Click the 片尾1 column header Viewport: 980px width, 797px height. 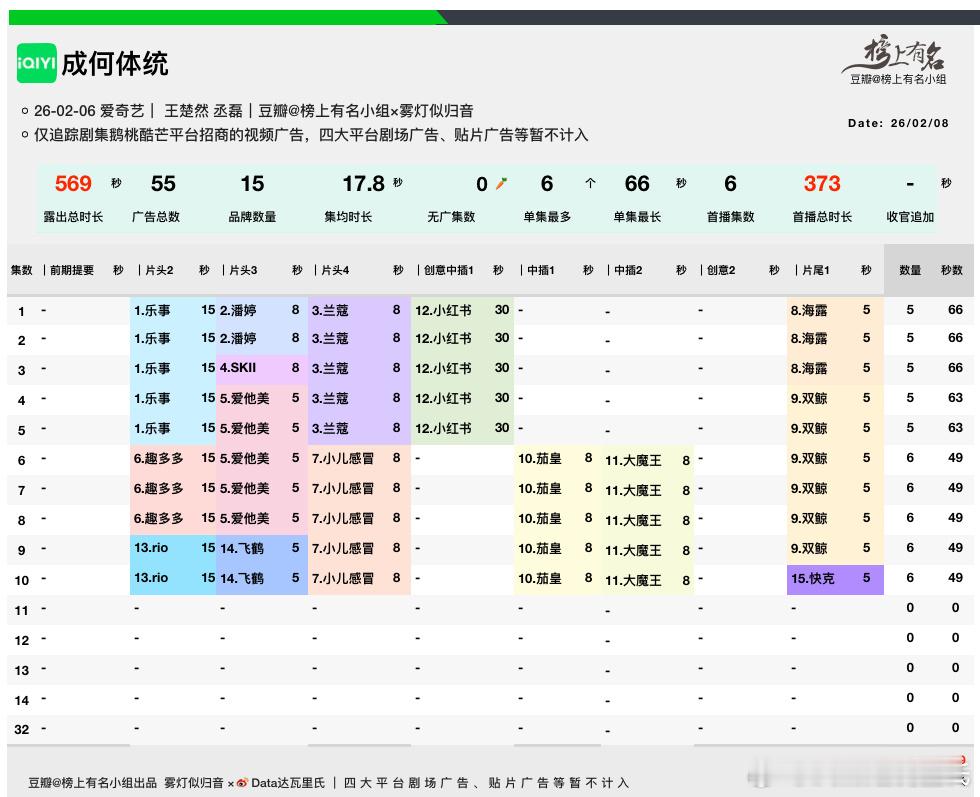816,270
